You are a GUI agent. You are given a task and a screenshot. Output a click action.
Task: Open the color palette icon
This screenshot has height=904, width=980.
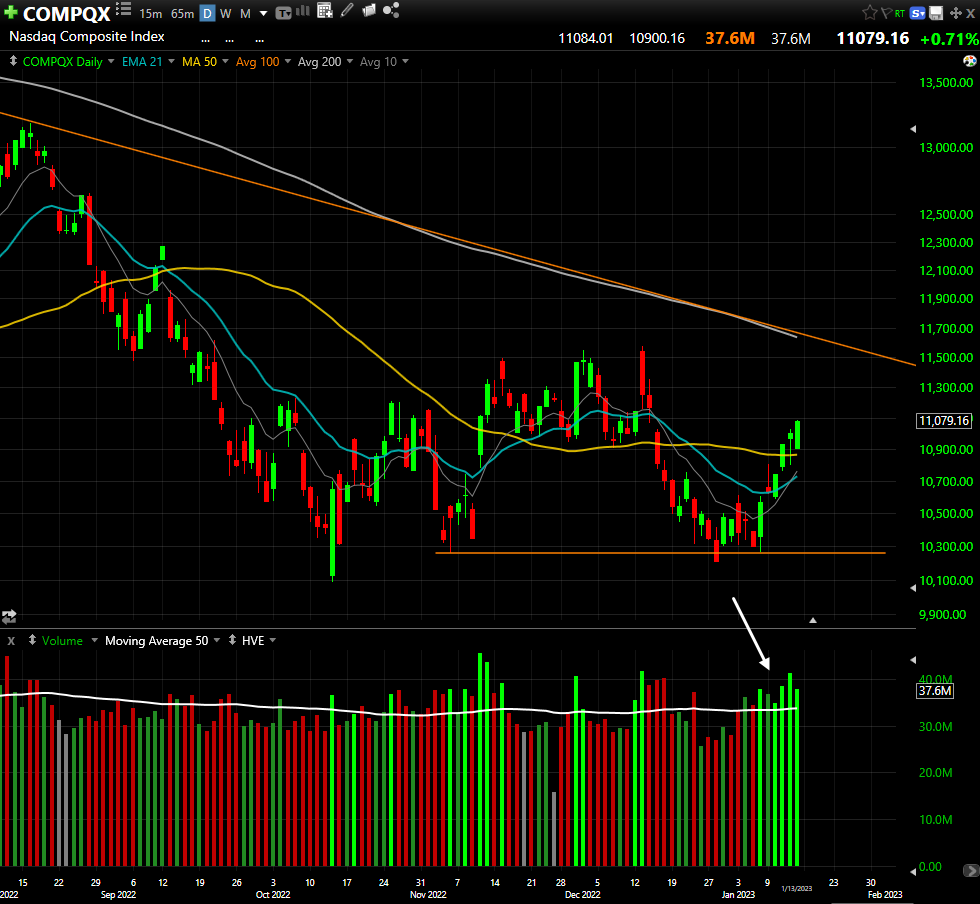(x=969, y=61)
